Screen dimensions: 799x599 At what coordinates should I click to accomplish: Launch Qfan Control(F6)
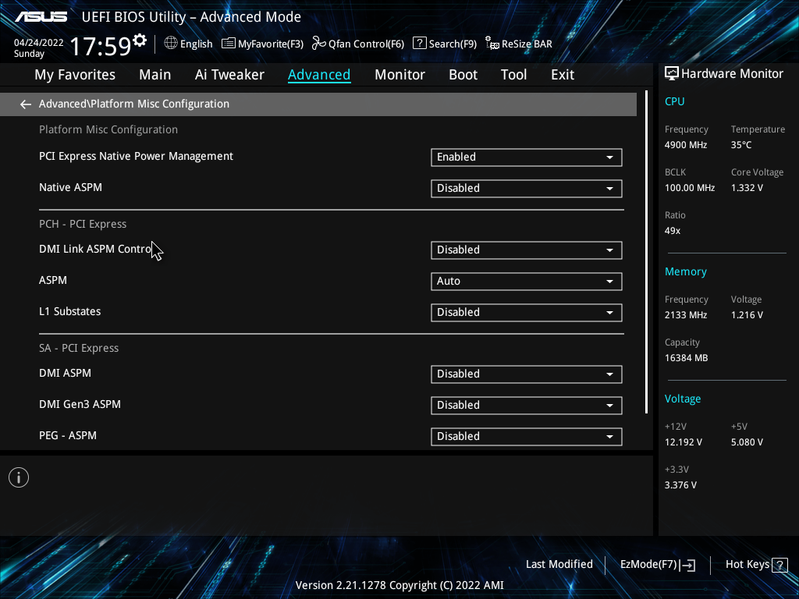click(x=358, y=44)
